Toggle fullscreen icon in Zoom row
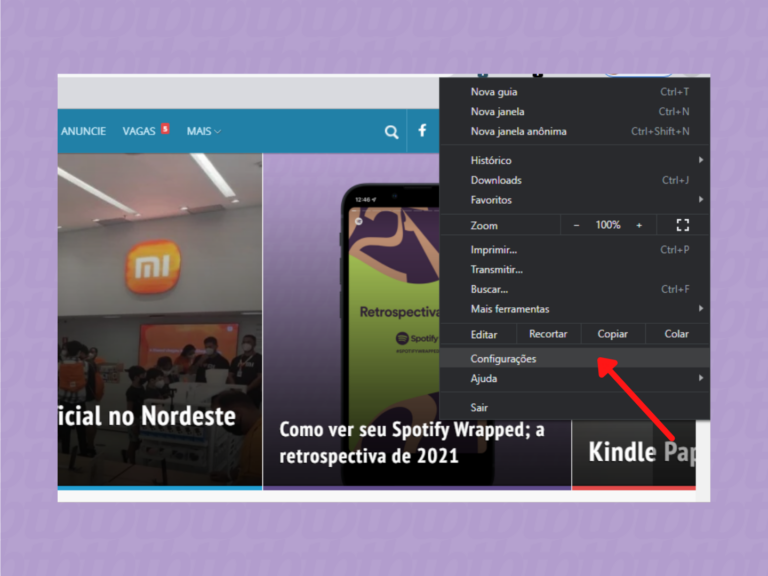Screen dimensions: 768x576 point(683,225)
